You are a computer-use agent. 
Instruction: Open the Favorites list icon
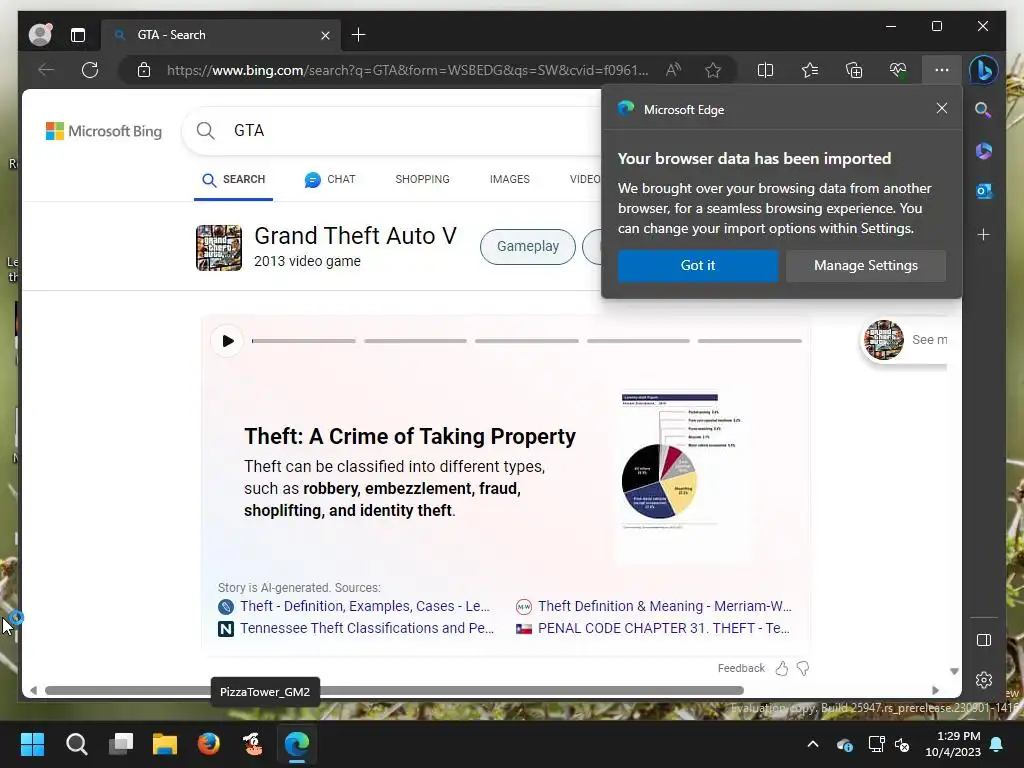tap(810, 70)
